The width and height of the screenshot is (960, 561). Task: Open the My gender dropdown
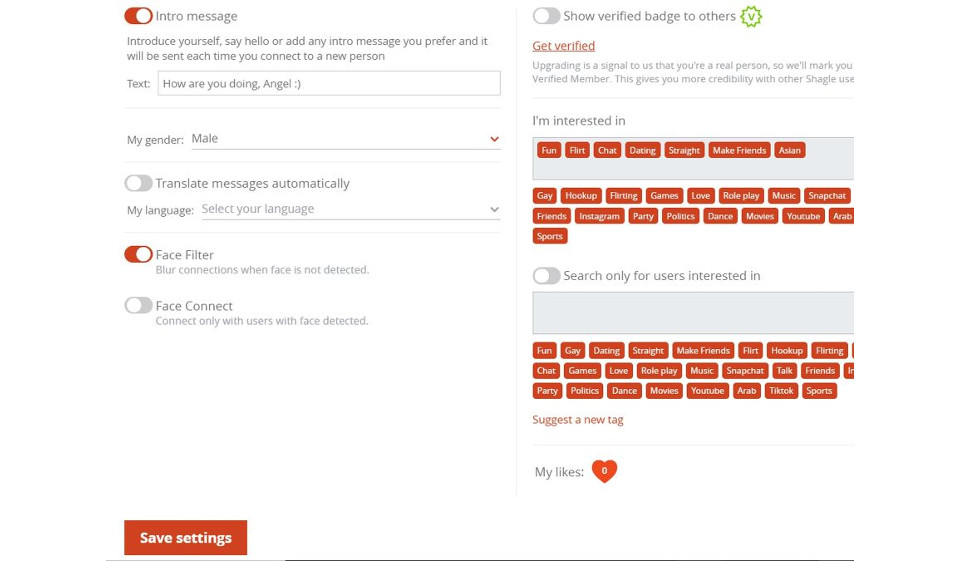point(345,139)
